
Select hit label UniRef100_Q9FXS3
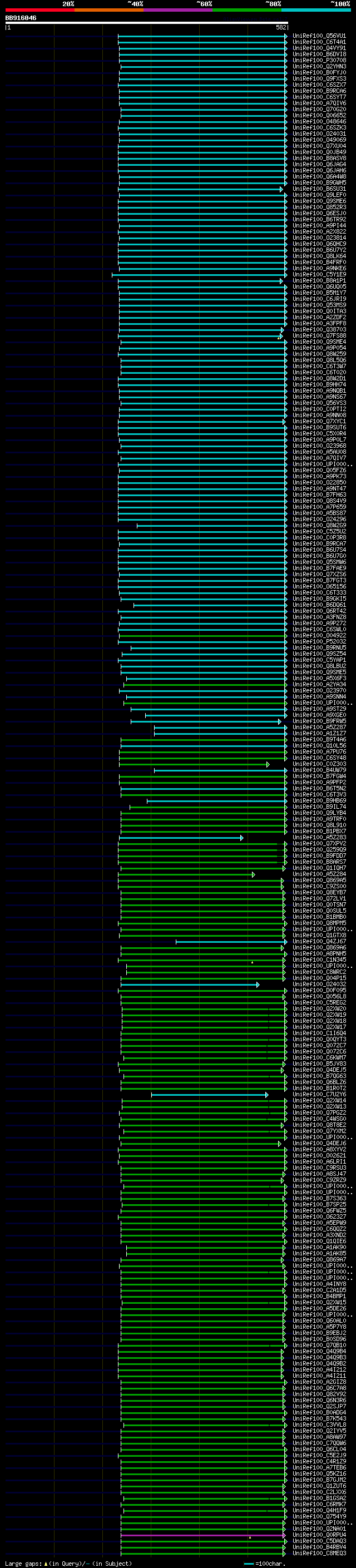coord(319,78)
